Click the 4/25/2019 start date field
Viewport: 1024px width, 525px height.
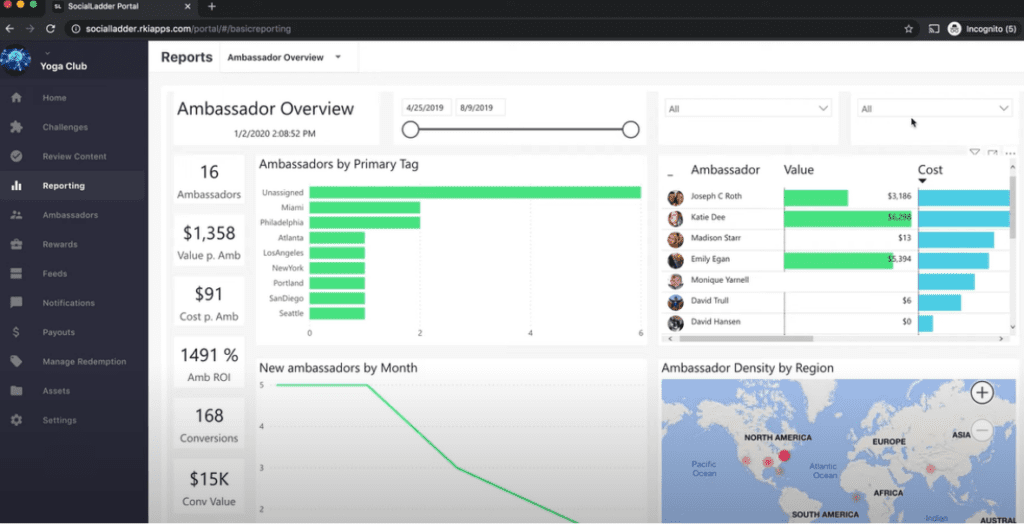[427, 107]
